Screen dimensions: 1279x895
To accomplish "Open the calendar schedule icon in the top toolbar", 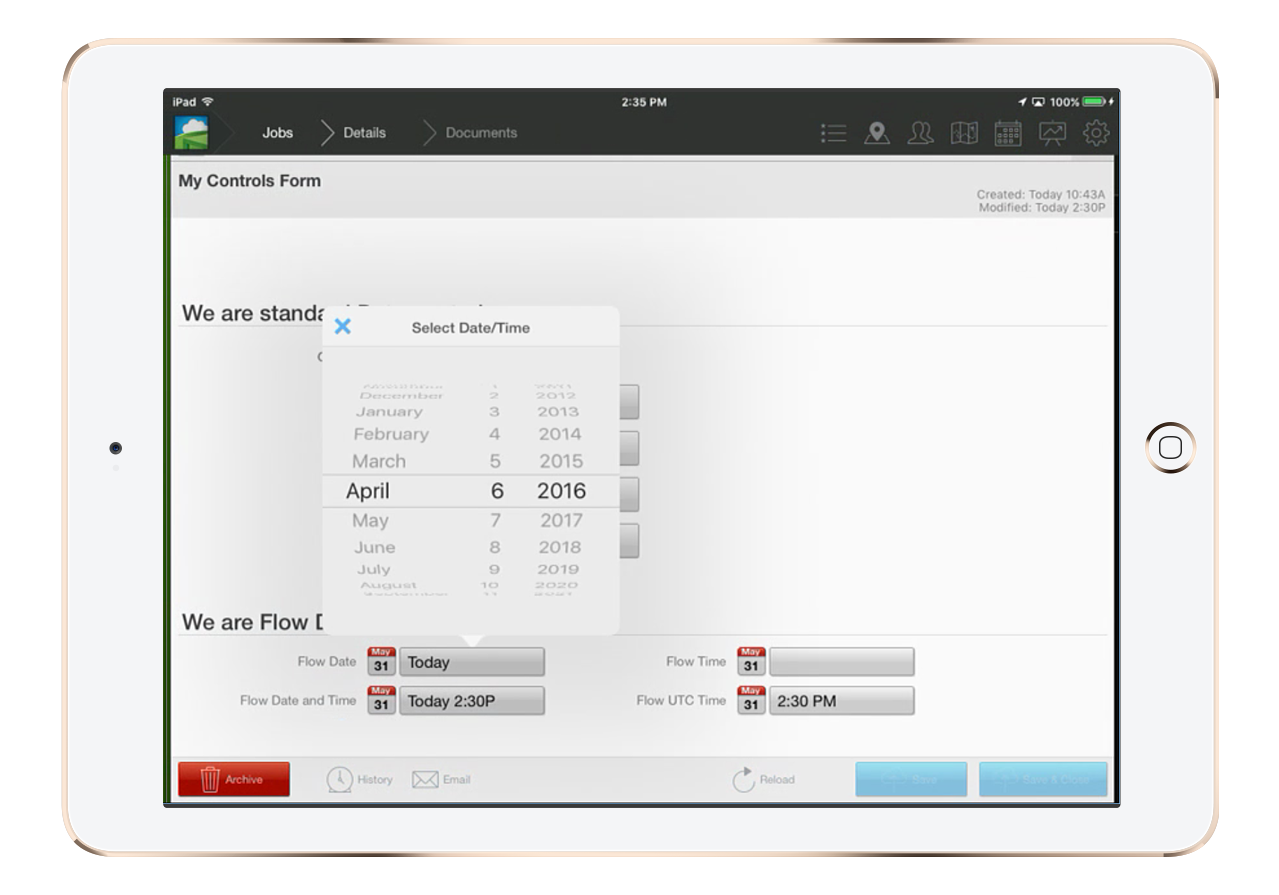I will click(1008, 133).
